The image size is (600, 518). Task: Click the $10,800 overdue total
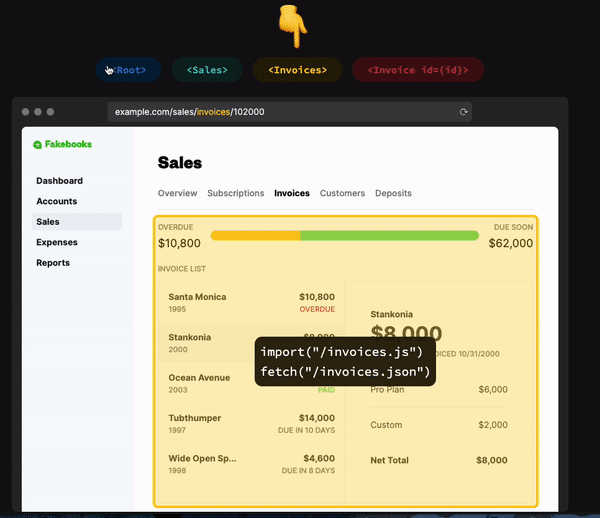pyautogui.click(x=179, y=243)
